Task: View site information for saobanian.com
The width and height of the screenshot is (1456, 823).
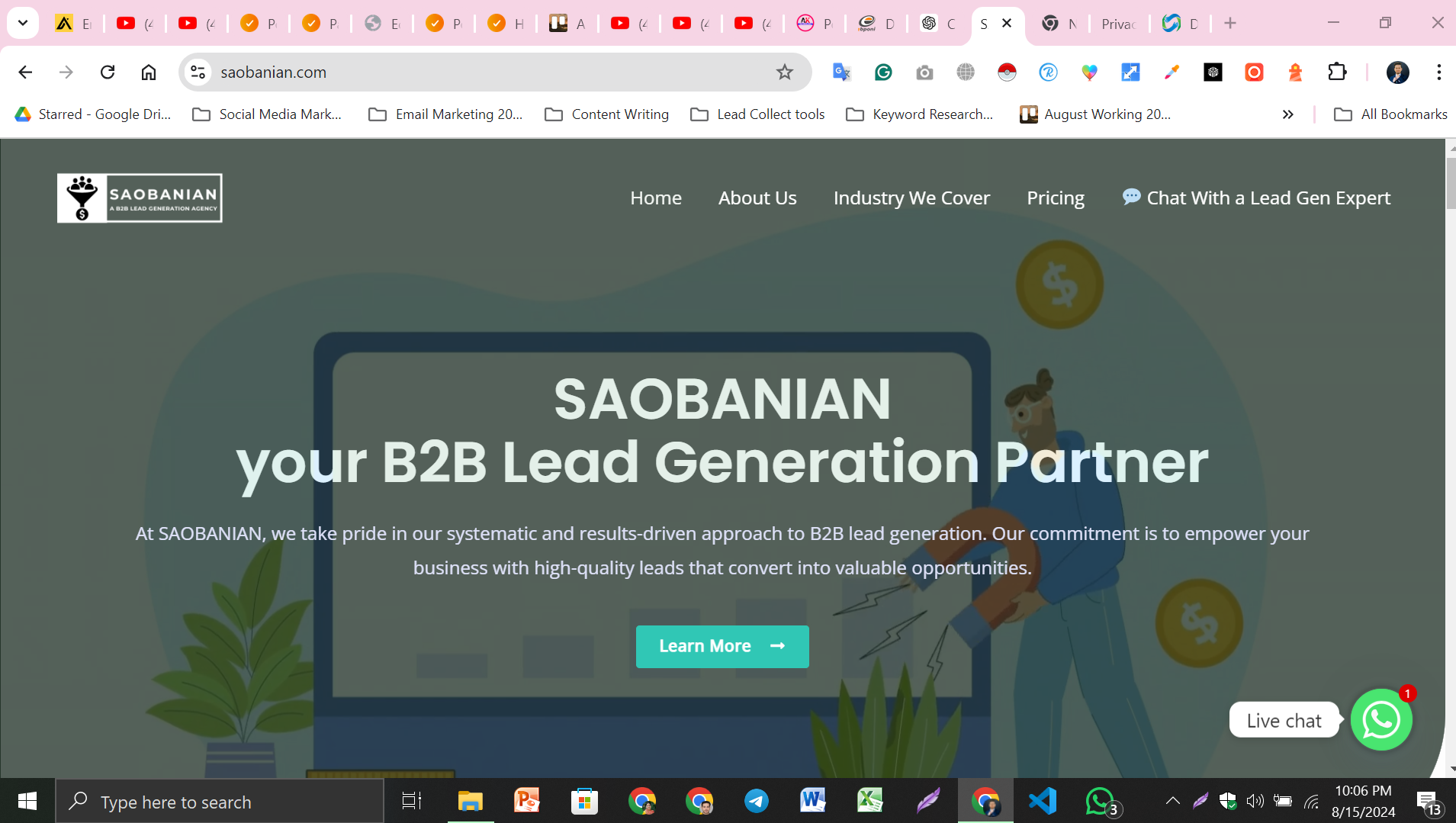Action: click(x=198, y=72)
